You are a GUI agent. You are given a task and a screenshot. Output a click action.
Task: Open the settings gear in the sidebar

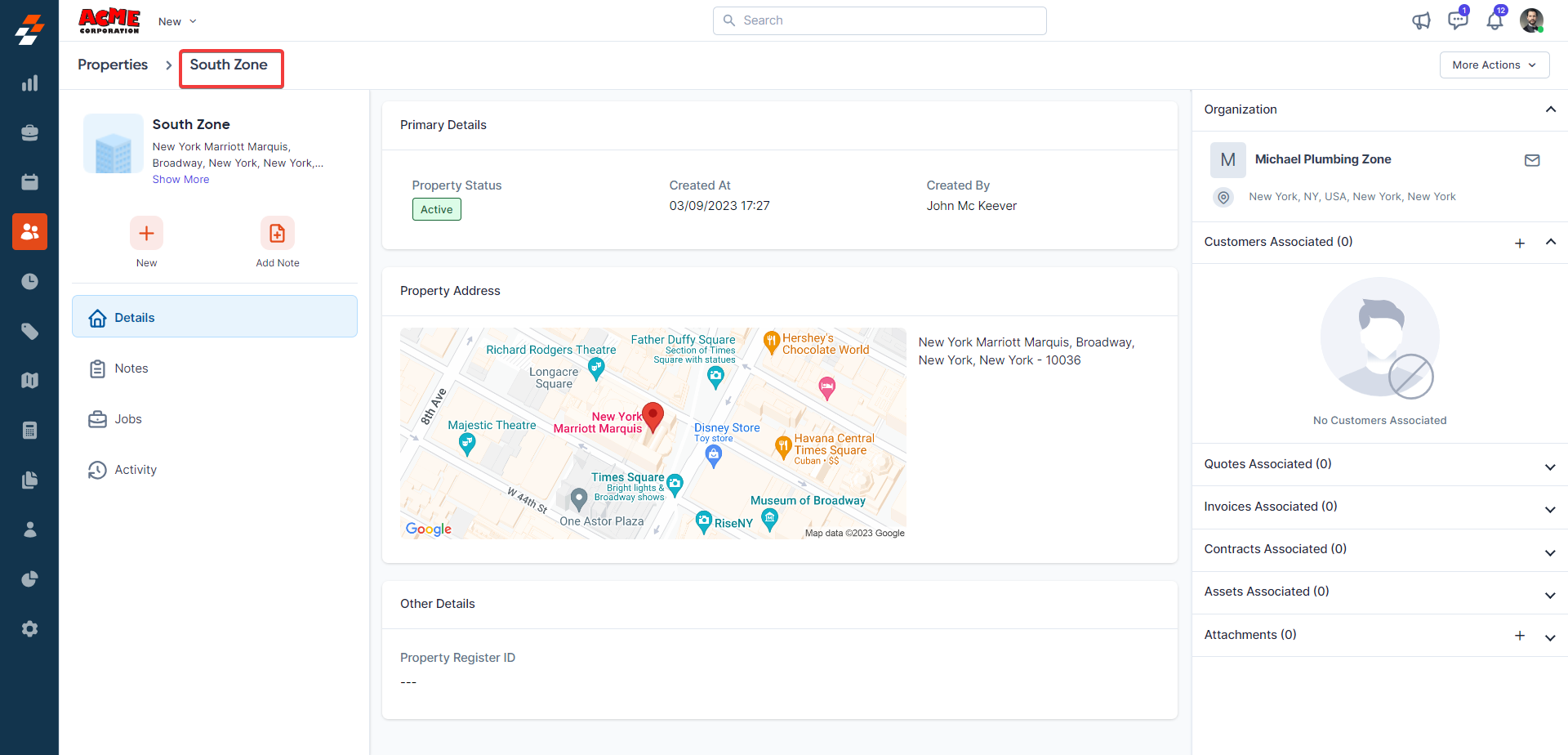coord(29,629)
